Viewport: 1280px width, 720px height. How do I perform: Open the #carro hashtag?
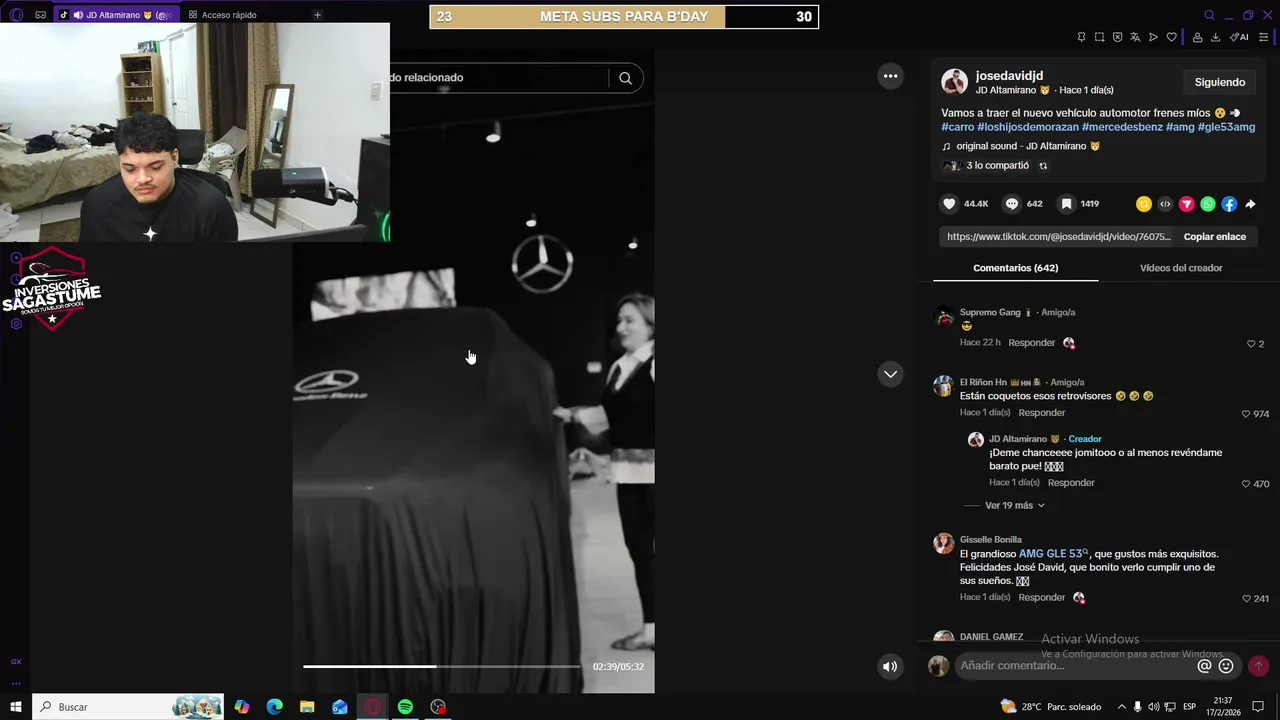pos(957,127)
